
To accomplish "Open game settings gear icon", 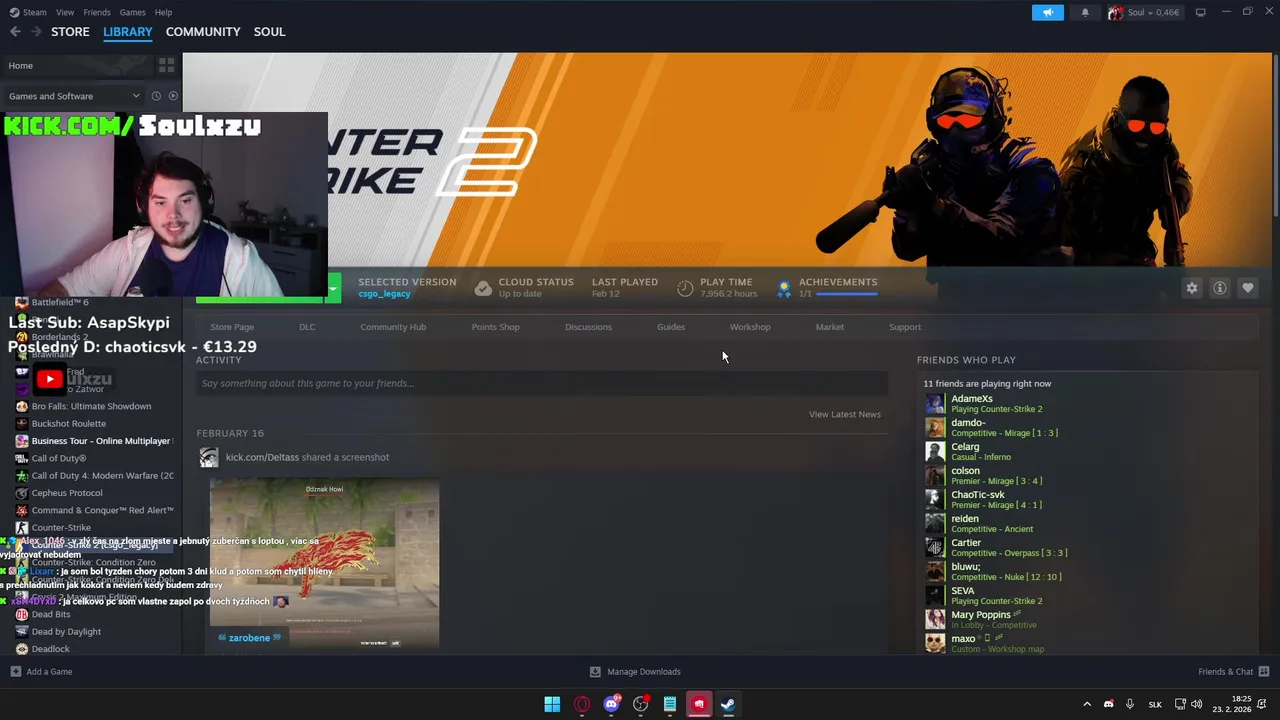I will (1192, 288).
